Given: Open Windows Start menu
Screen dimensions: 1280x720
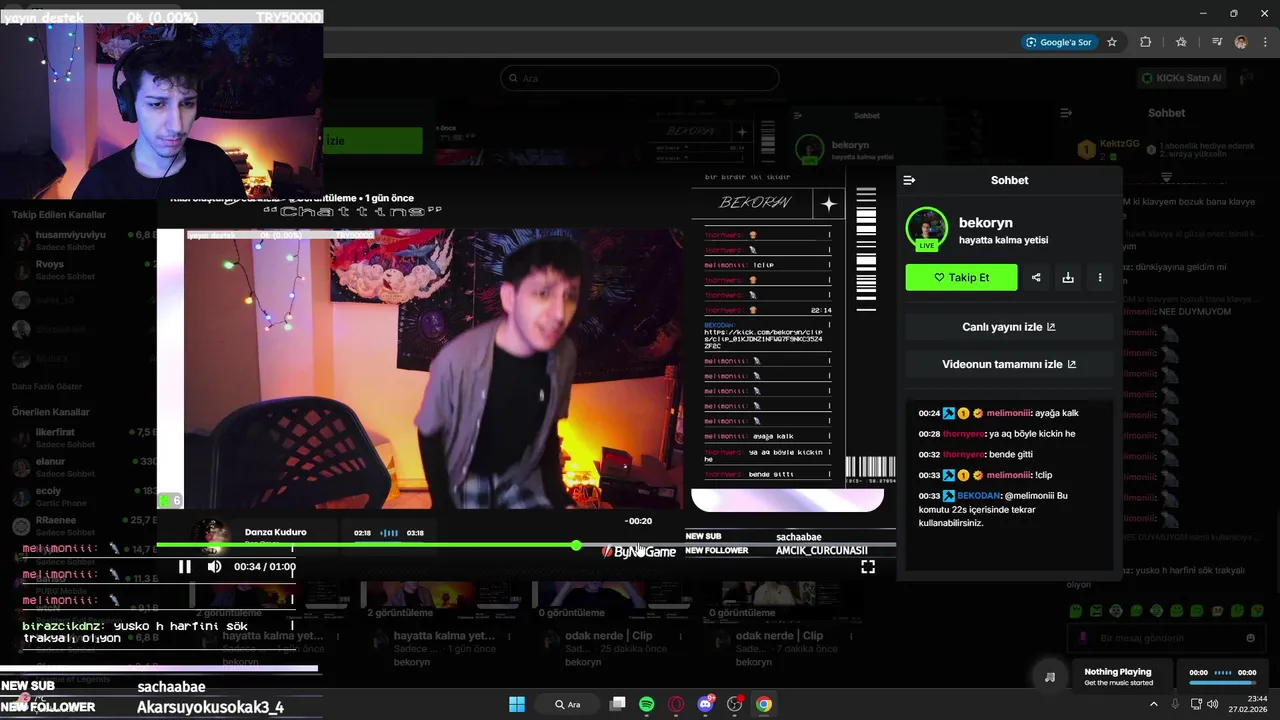Looking at the screenshot, I should coord(517,704).
